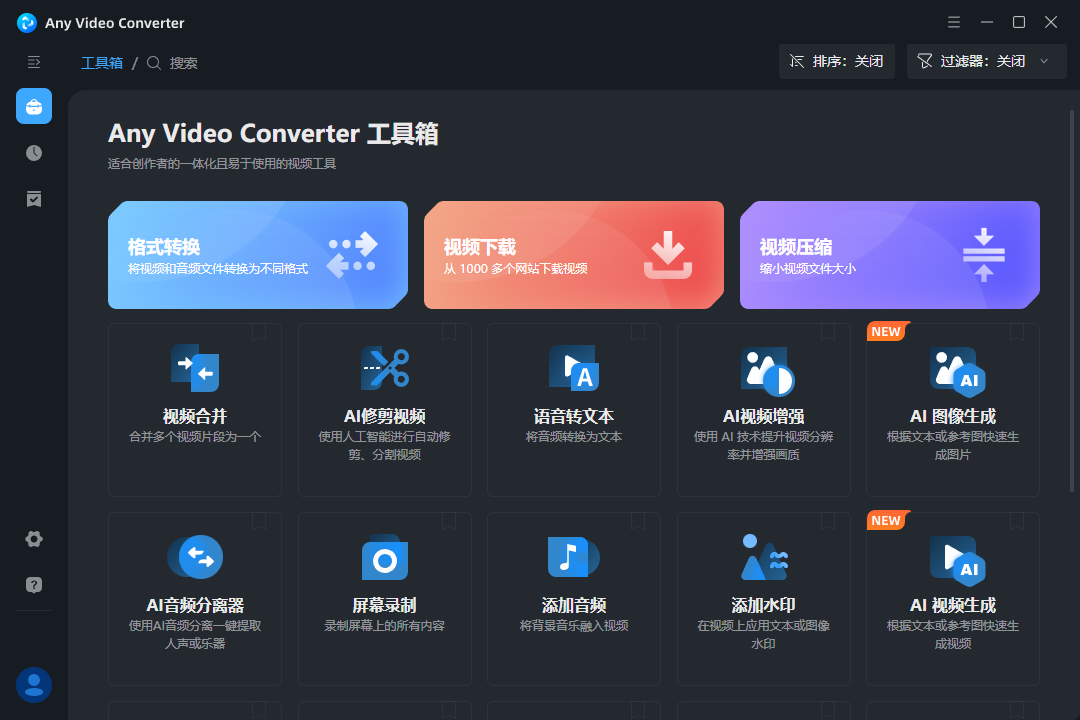1080x720 pixels.
Task: Click the 语音转文本 icon
Action: pyautogui.click(x=574, y=368)
